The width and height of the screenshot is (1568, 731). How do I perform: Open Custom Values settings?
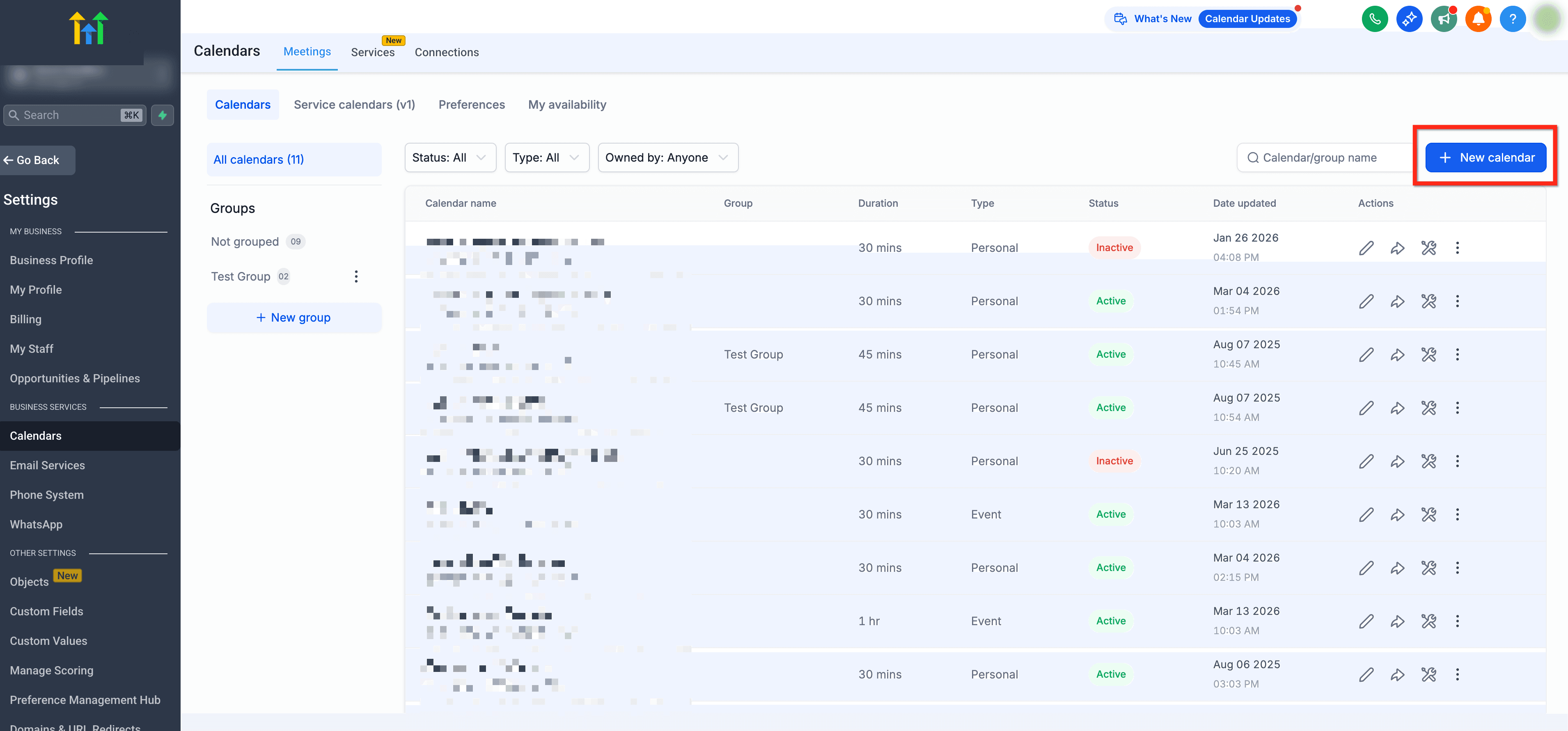point(49,641)
